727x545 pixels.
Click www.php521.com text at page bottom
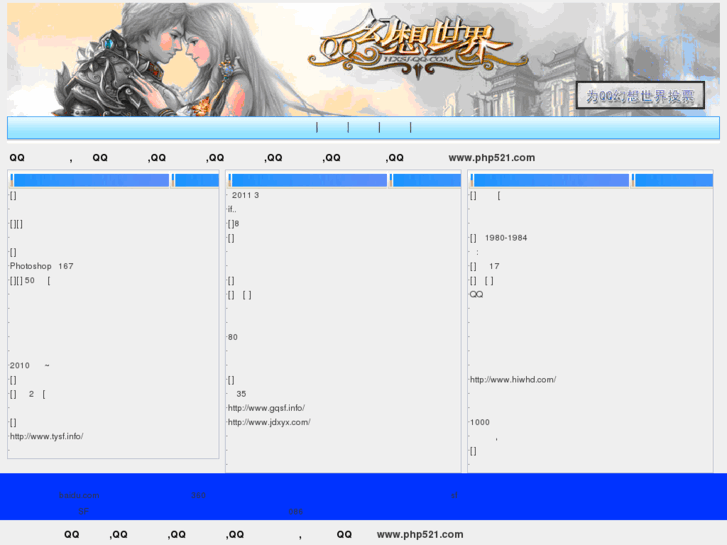click(420, 534)
